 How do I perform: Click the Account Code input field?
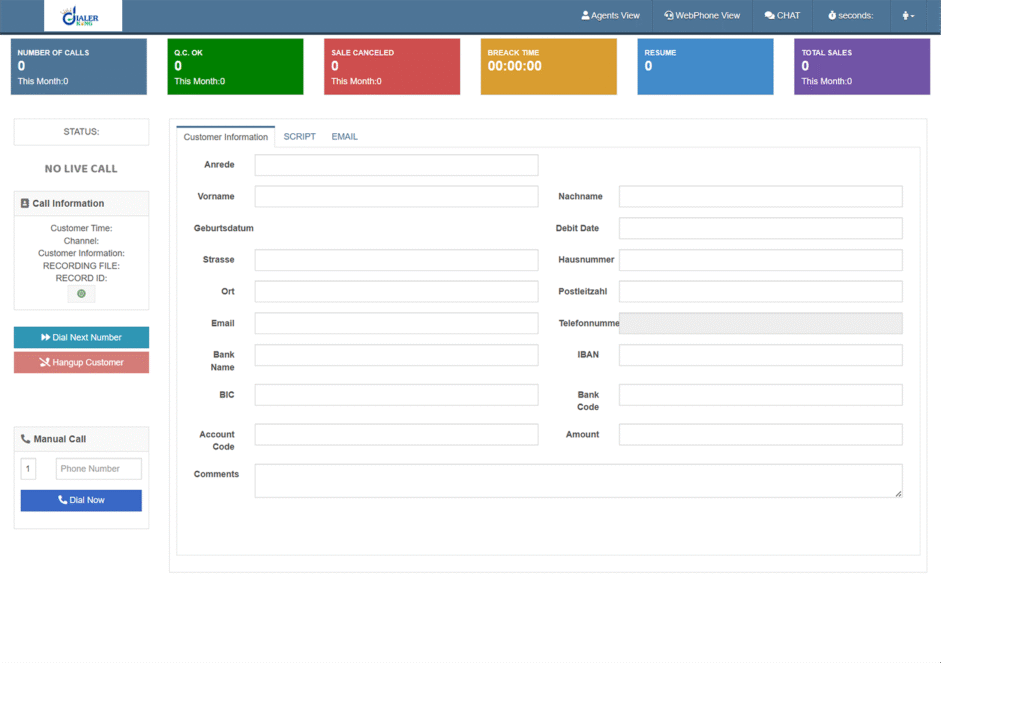pyautogui.click(x=396, y=435)
